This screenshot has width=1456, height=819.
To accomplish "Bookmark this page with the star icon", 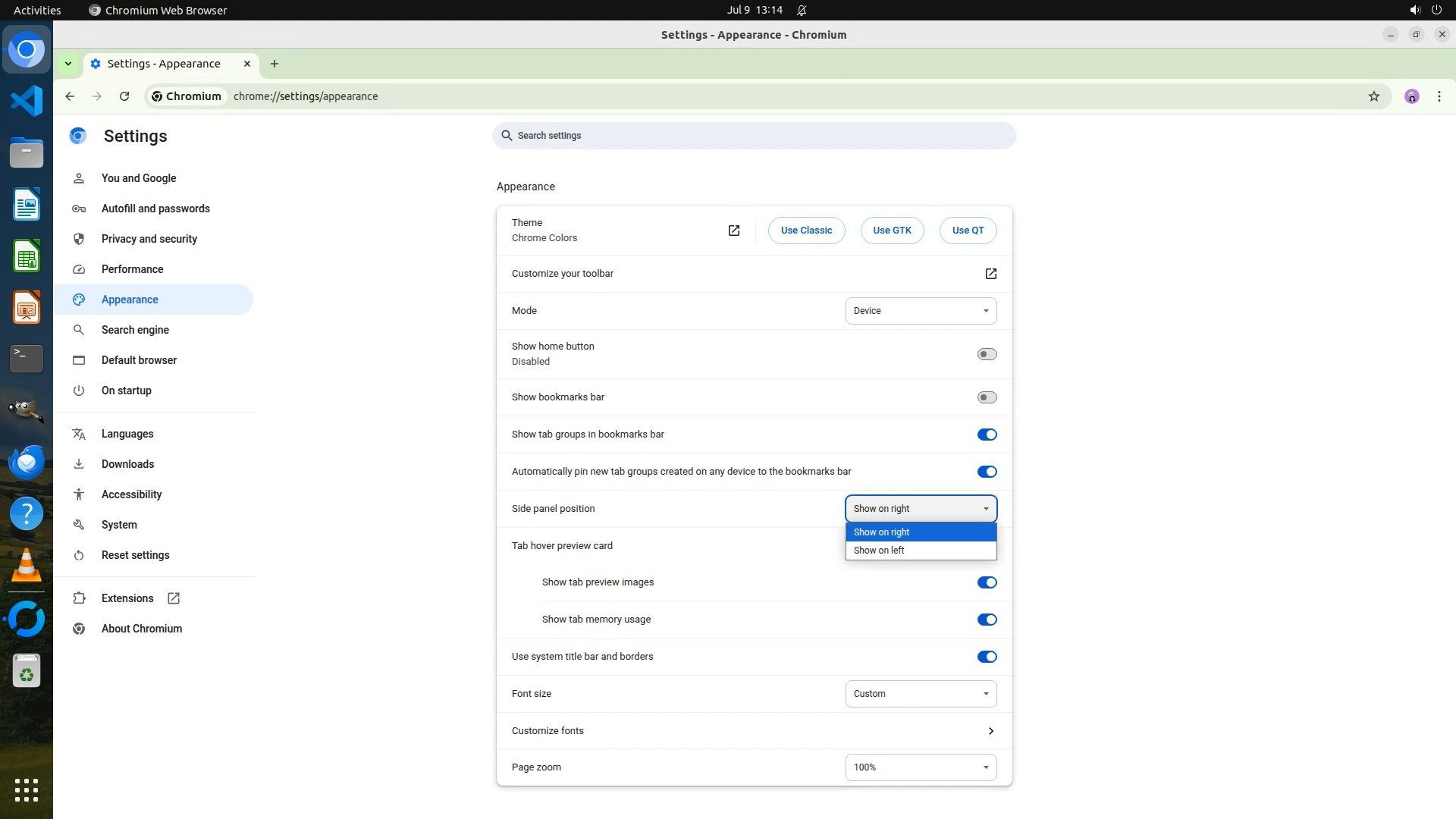I will click(1373, 96).
